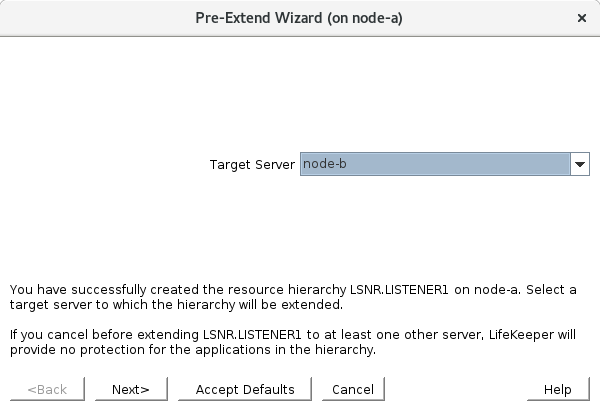This screenshot has width=600, height=411.
Task: Open Help for this wizard
Action: (x=557, y=389)
